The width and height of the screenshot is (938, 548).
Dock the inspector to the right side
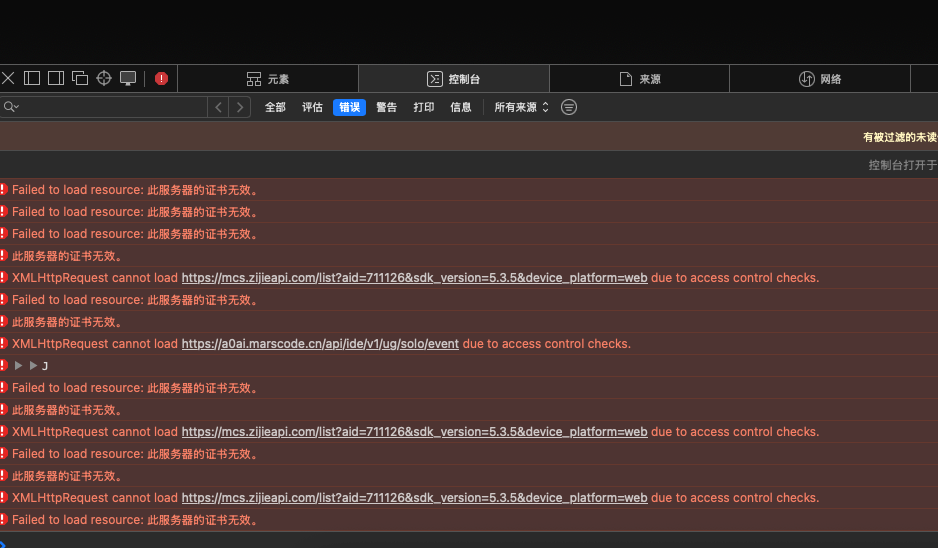click(x=56, y=78)
